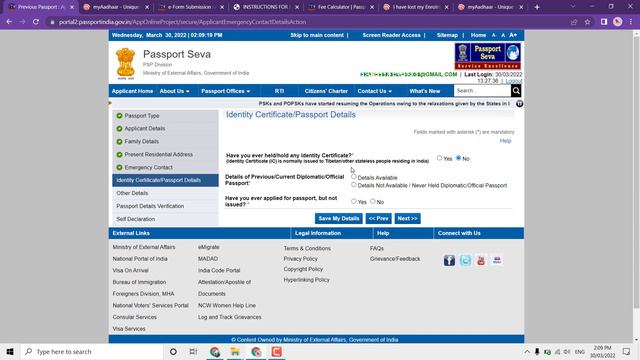Image resolution: width=640 pixels, height=360 pixels.
Task: Open the Twitter social icon
Action: [x=465, y=260]
